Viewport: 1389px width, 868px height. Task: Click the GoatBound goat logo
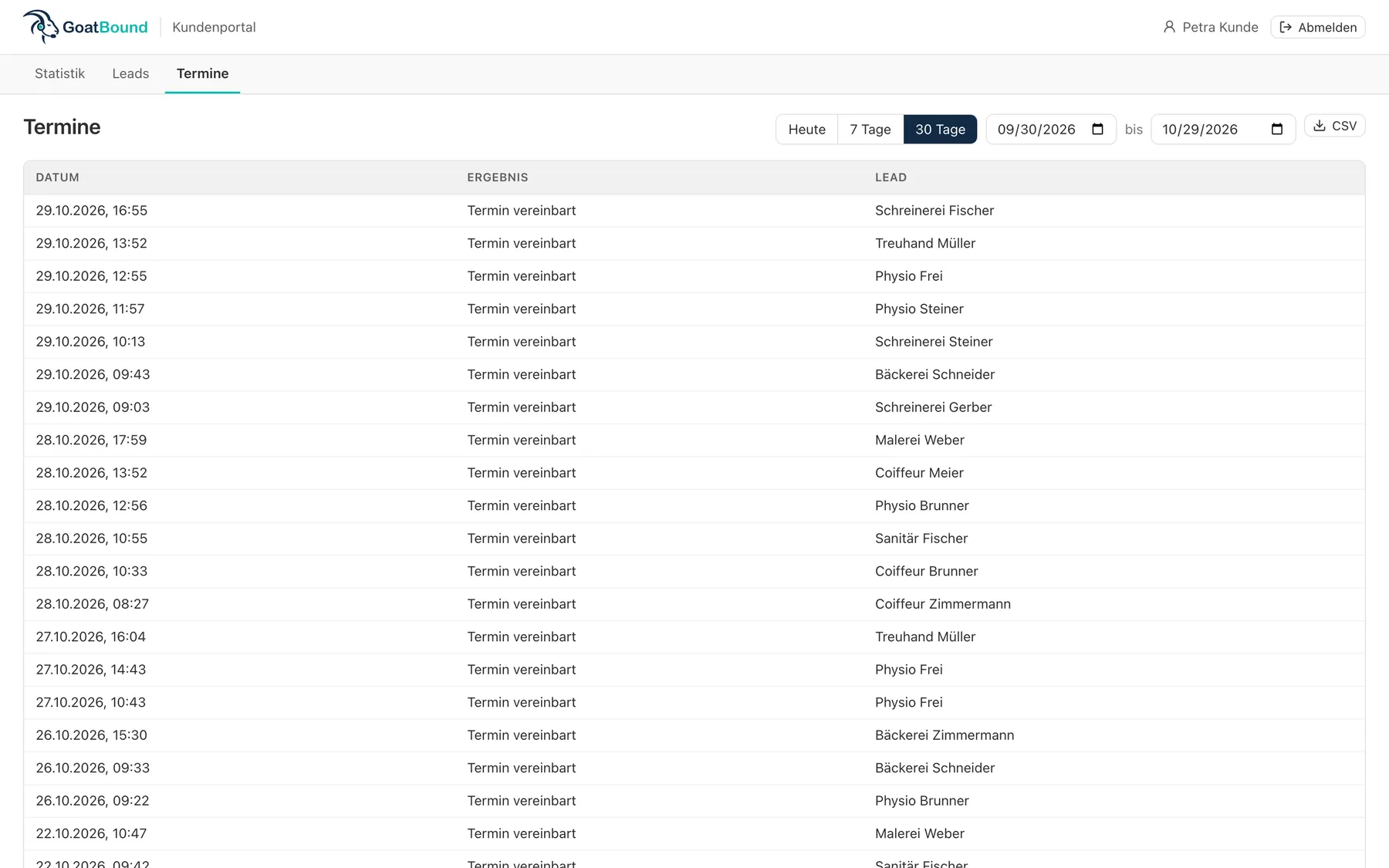coord(41,27)
